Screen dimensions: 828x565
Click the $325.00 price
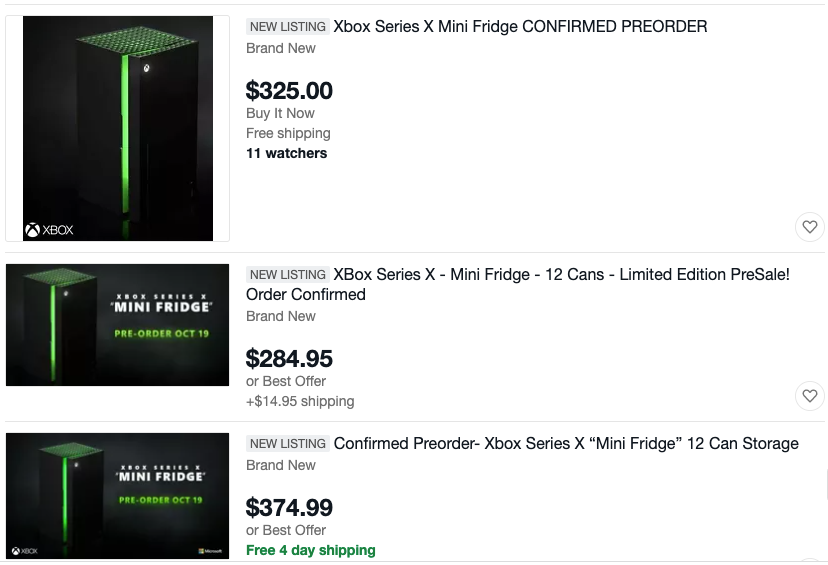289,91
